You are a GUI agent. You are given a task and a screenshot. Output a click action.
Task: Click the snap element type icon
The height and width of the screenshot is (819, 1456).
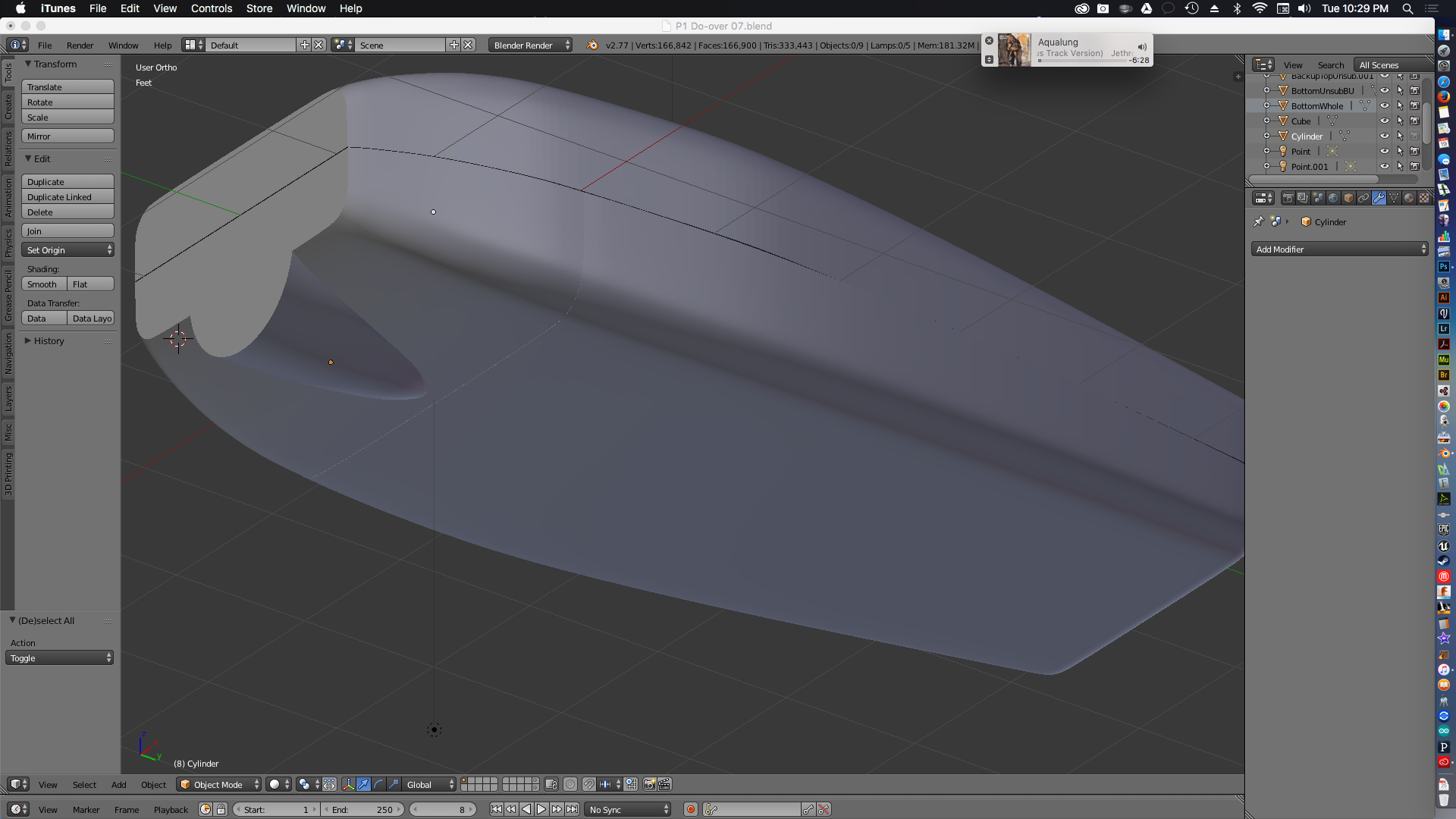click(x=609, y=784)
